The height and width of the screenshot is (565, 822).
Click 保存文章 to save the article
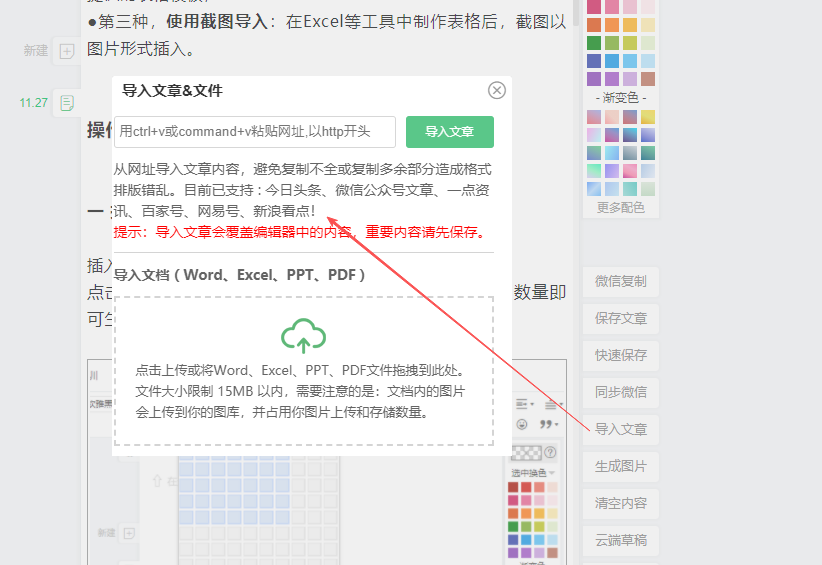tap(620, 319)
